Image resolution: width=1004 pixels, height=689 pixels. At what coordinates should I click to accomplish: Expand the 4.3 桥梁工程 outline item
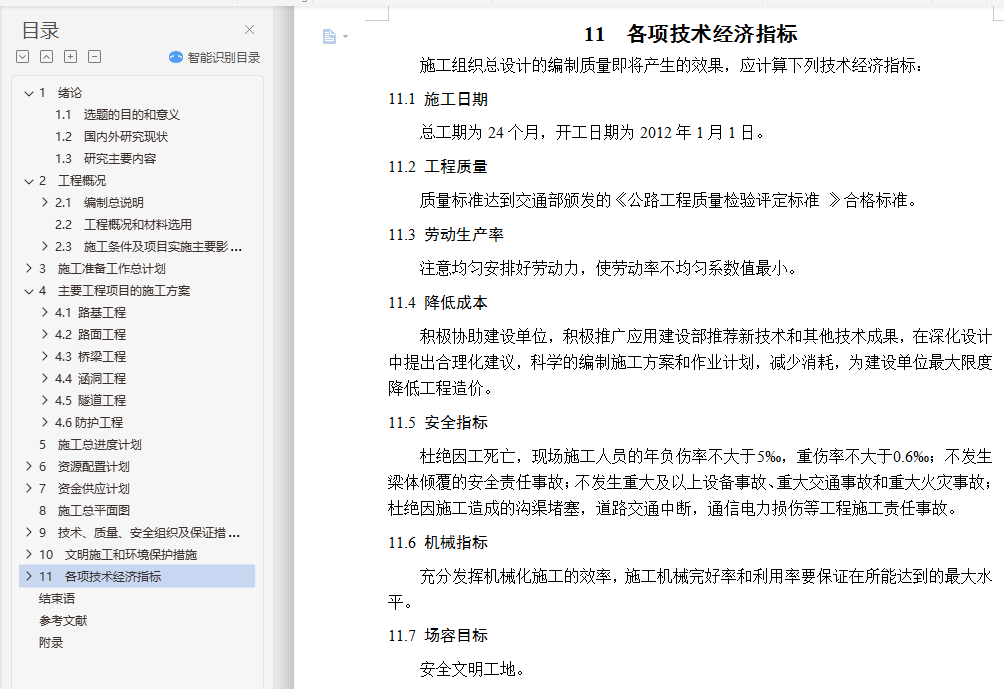pyautogui.click(x=44, y=356)
